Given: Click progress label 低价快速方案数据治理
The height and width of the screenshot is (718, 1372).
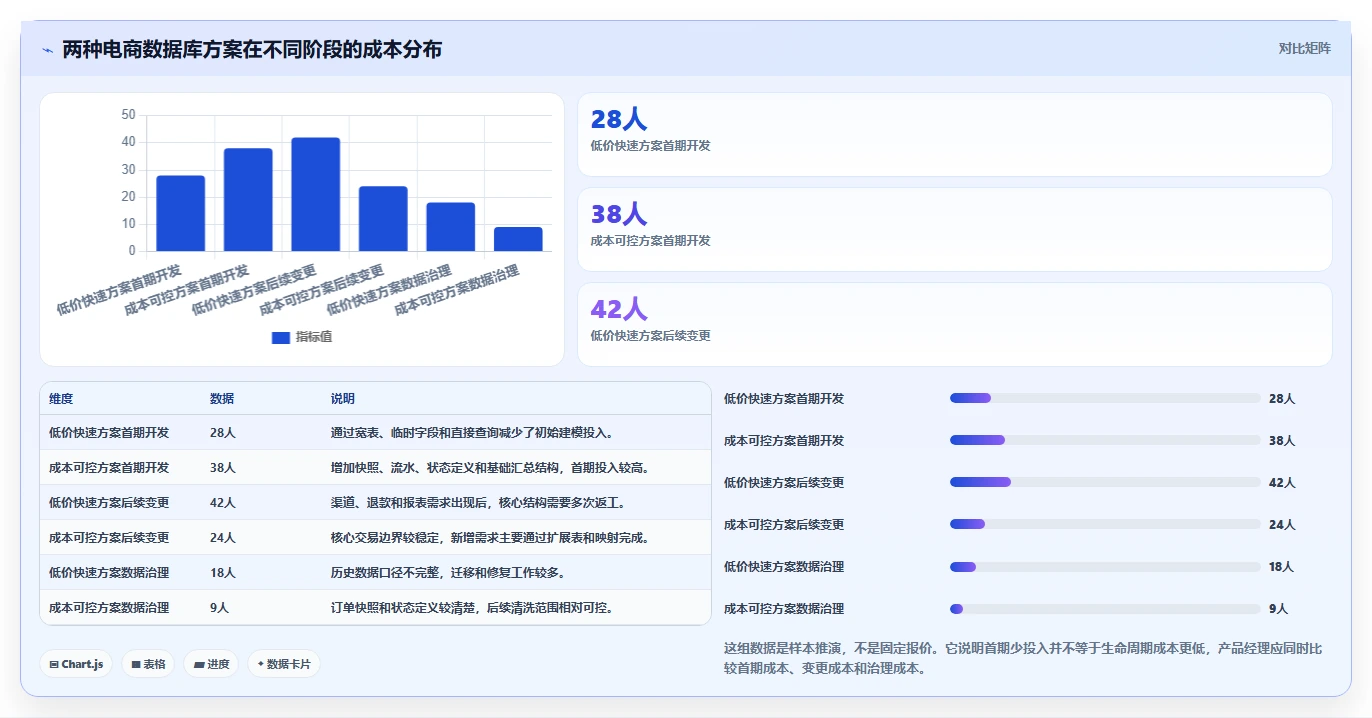Looking at the screenshot, I should (784, 566).
